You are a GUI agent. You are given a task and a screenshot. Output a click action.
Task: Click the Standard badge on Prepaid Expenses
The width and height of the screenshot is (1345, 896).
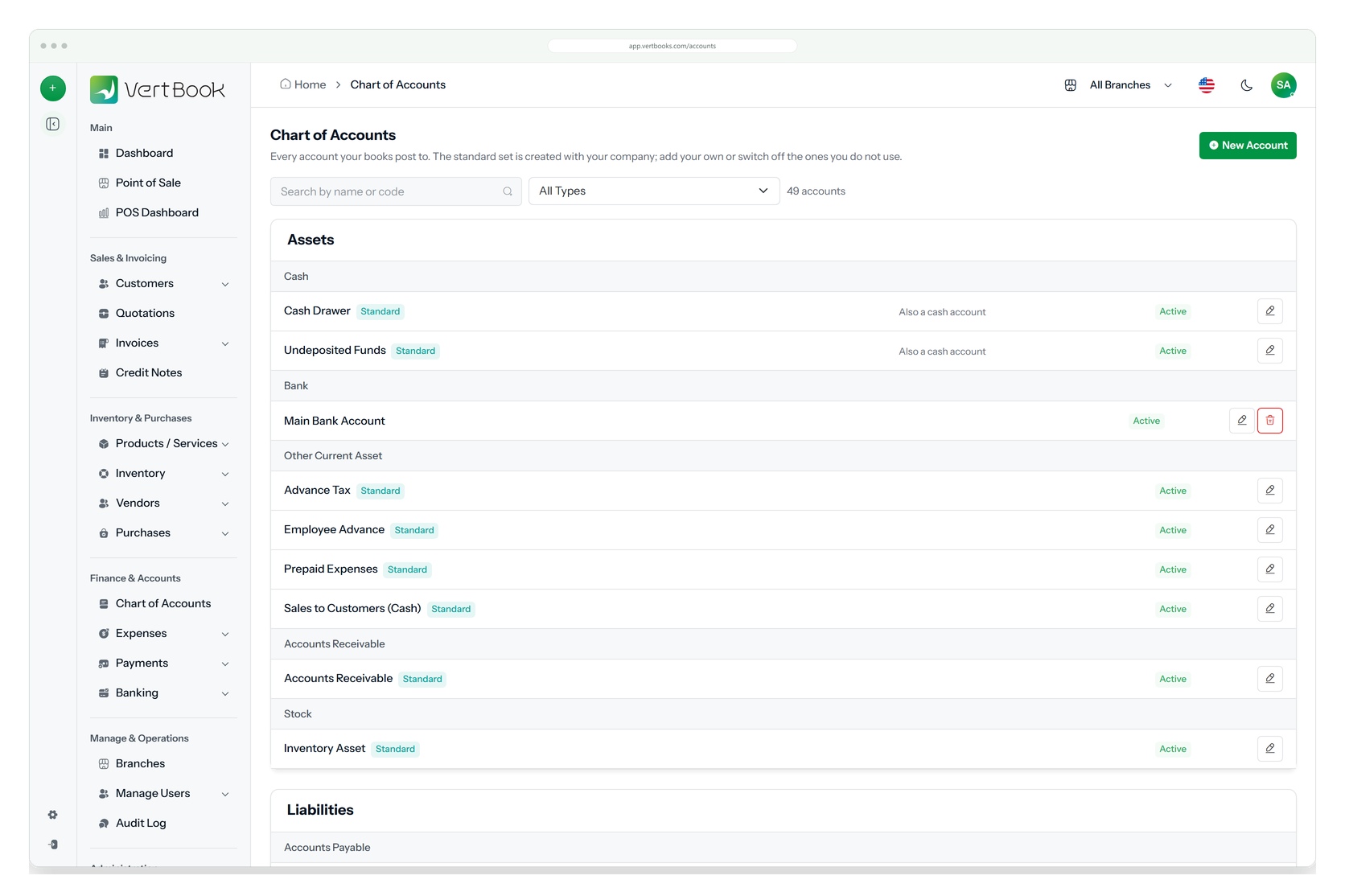click(408, 569)
